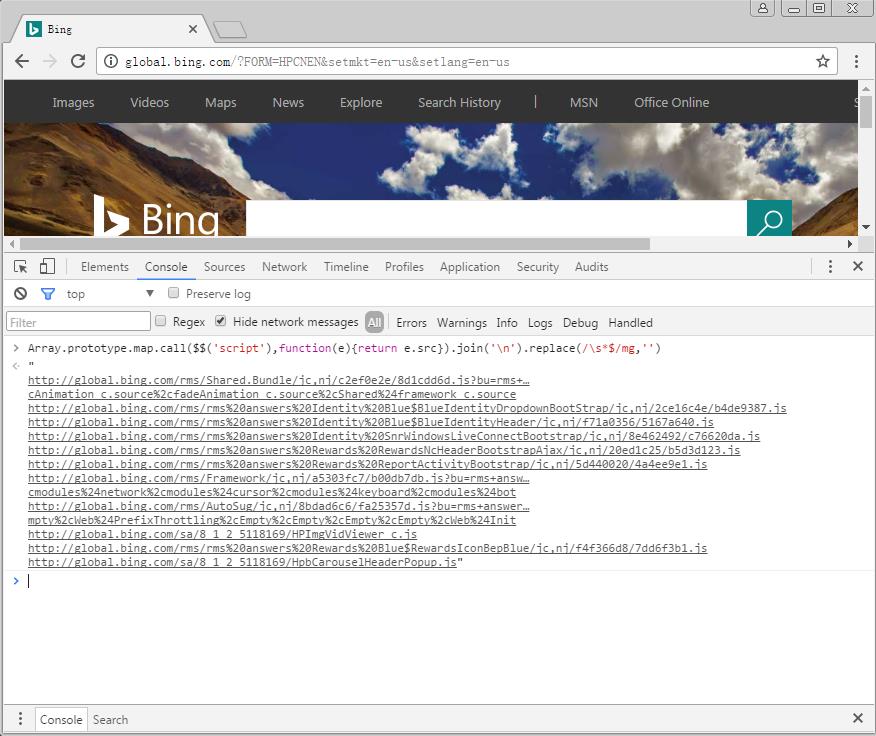This screenshot has width=876, height=736.
Task: Click scroll right arrow on horizontal scrollbar
Action: click(850, 244)
